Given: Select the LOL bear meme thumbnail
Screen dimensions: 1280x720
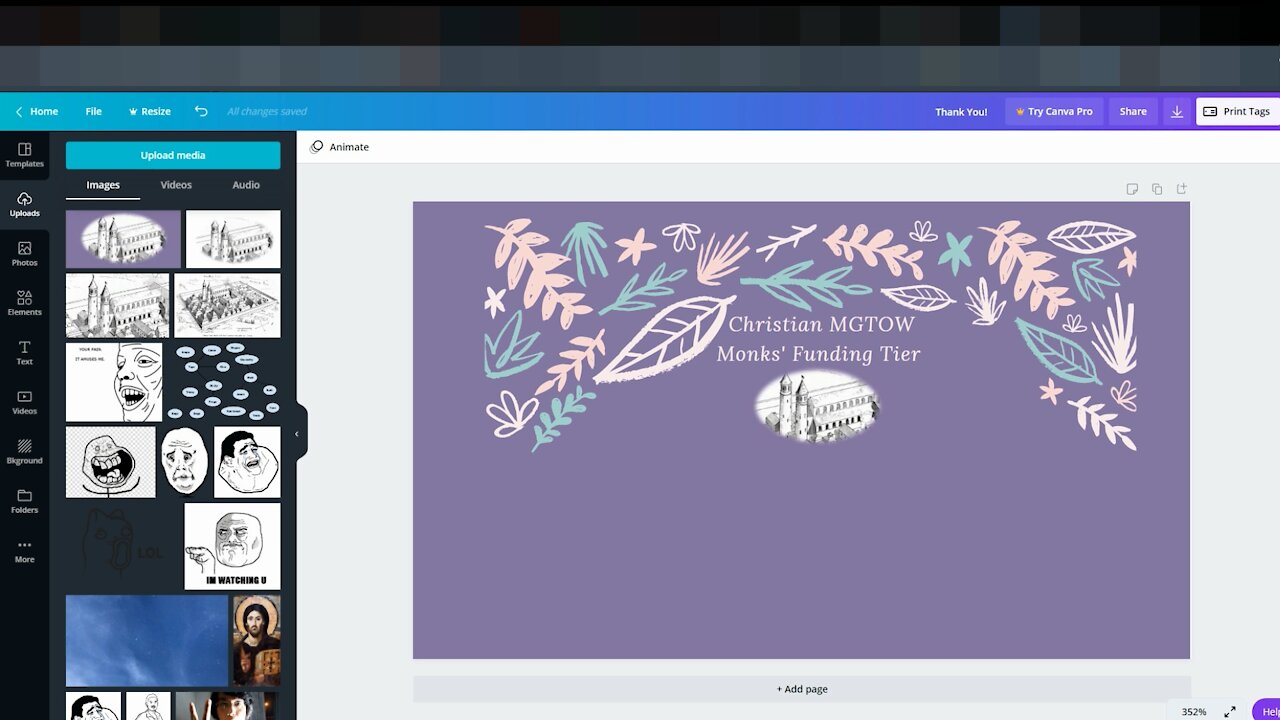Looking at the screenshot, I should tap(123, 546).
